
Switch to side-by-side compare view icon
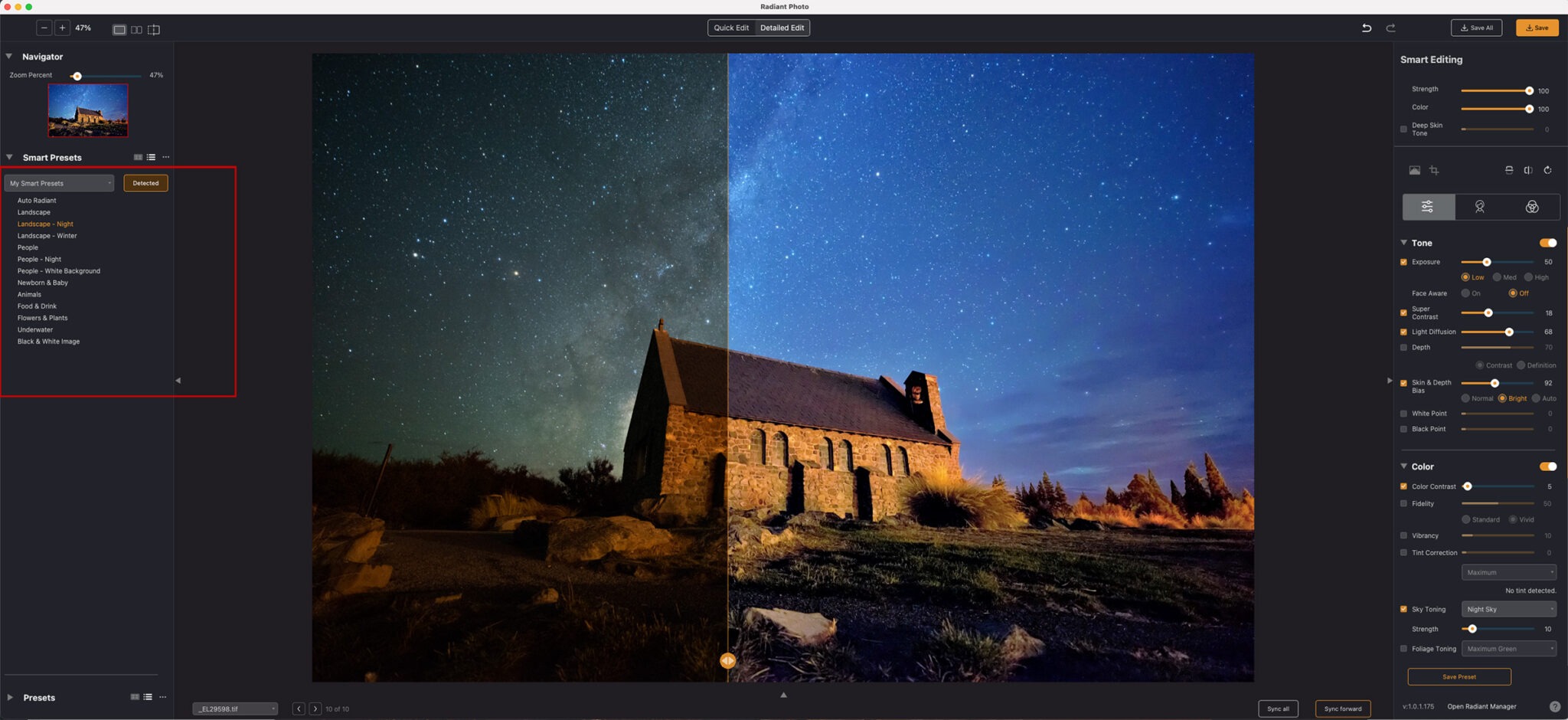click(x=136, y=29)
